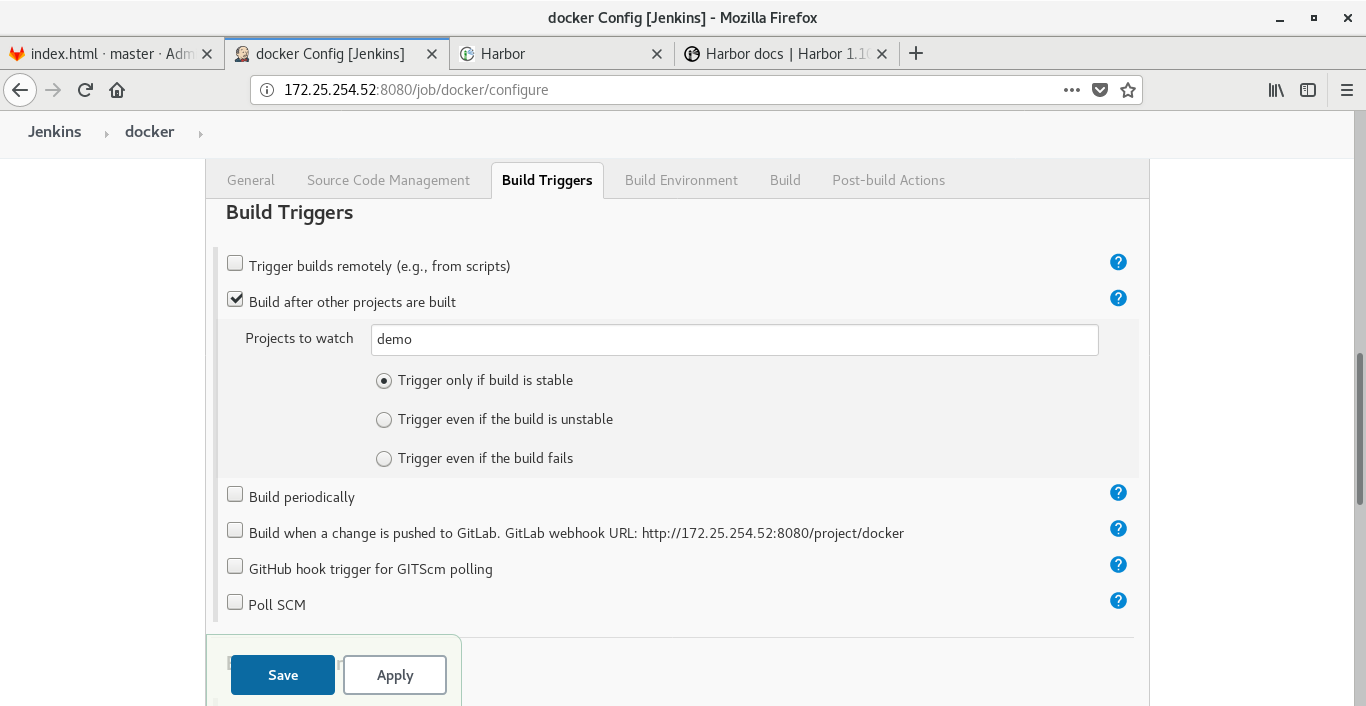Open docker breadcrumb link

tap(150, 132)
